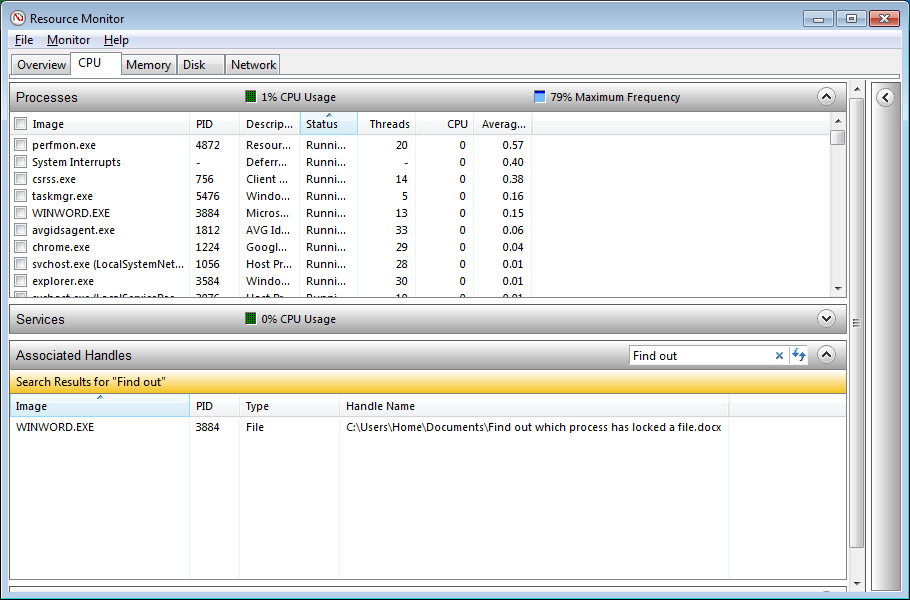This screenshot has width=910, height=600.
Task: Check the WINWORD.EXE process box
Action: [x=21, y=212]
